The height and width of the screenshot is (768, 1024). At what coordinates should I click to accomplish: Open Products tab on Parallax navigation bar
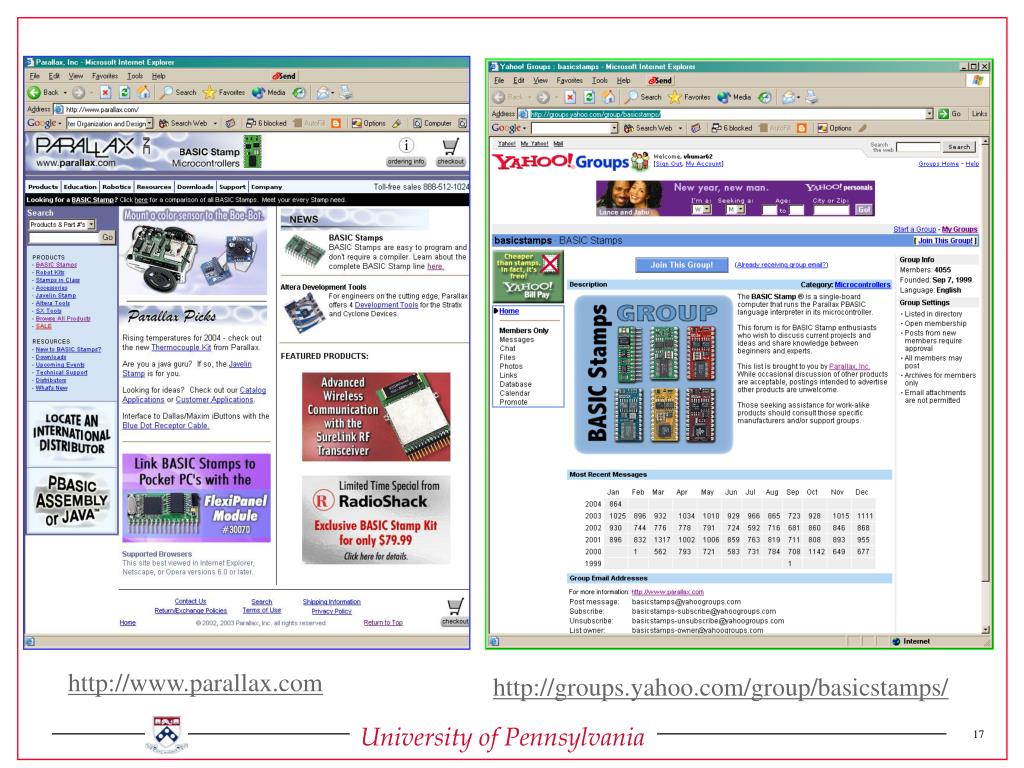click(x=43, y=187)
